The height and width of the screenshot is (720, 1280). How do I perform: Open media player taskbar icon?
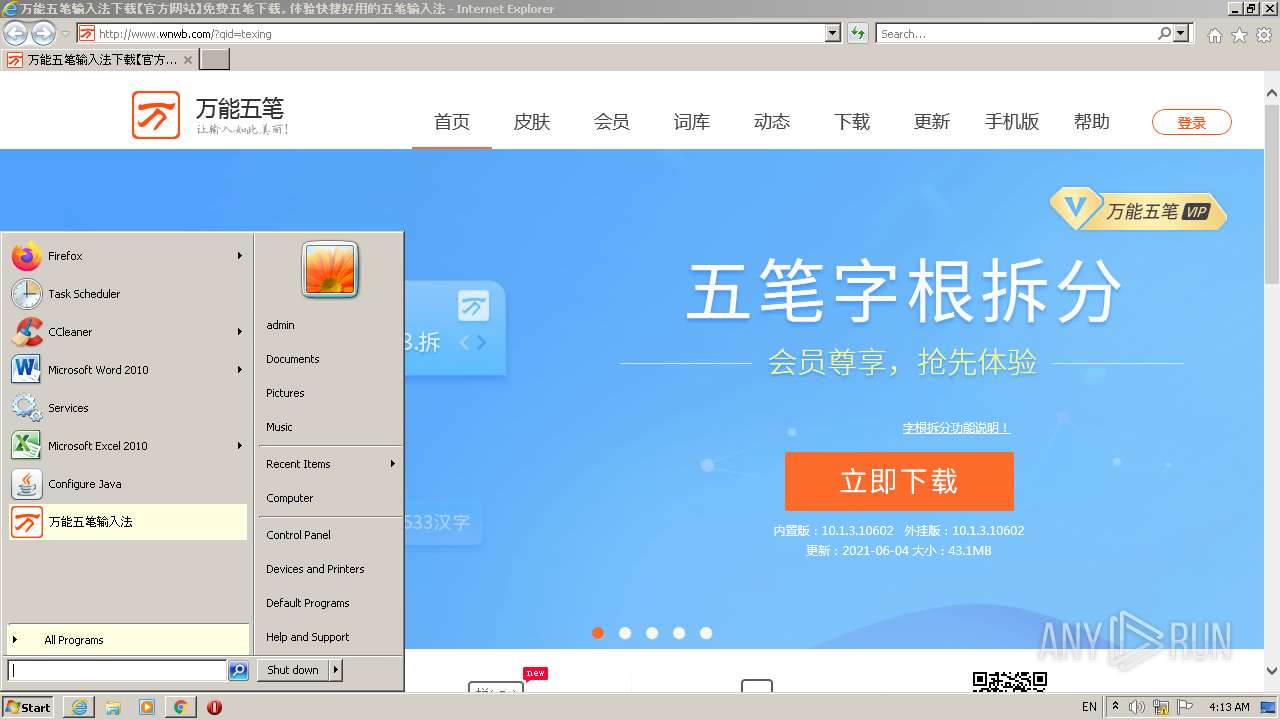click(147, 707)
